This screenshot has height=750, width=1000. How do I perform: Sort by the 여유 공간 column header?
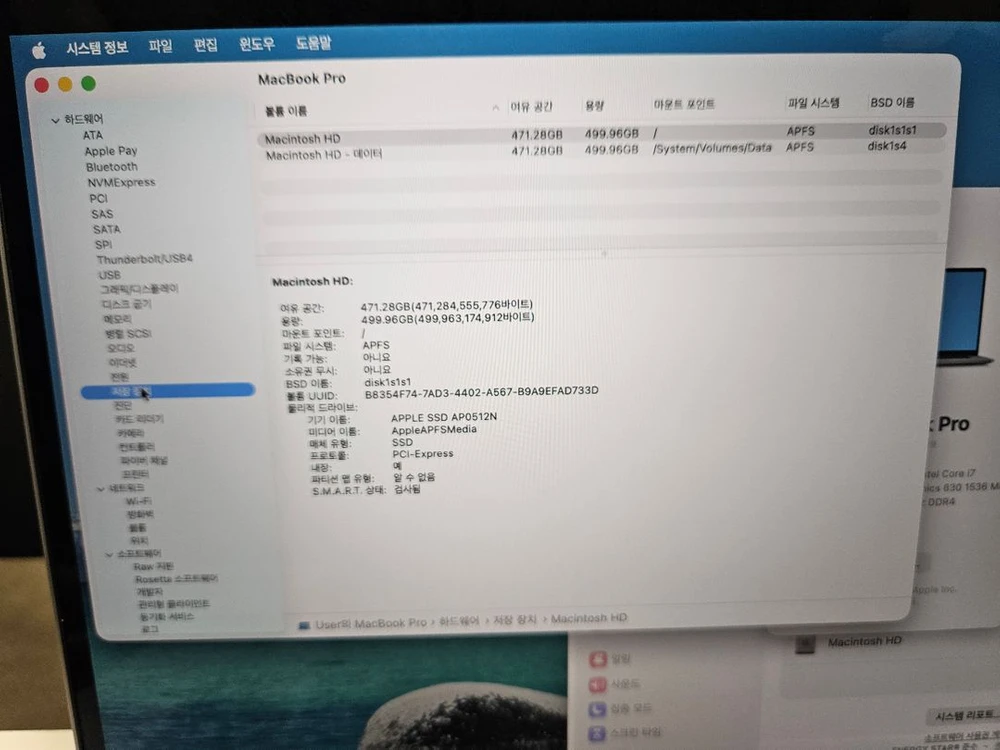531,107
